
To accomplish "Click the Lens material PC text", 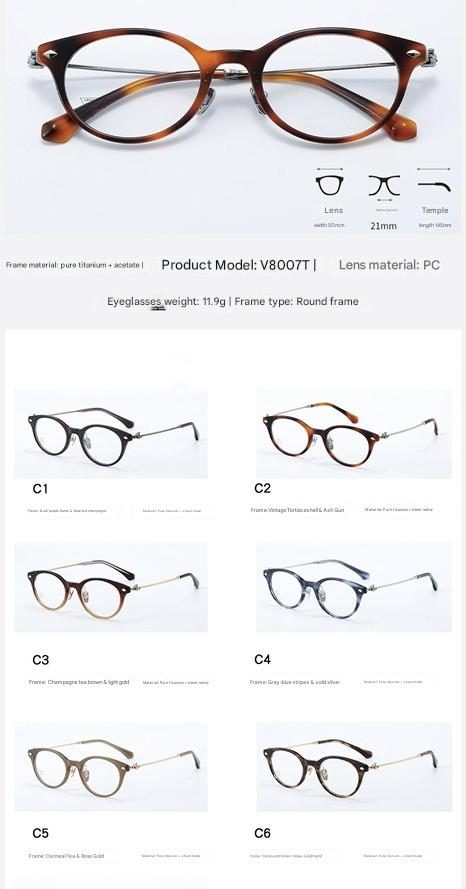I will (x=389, y=265).
